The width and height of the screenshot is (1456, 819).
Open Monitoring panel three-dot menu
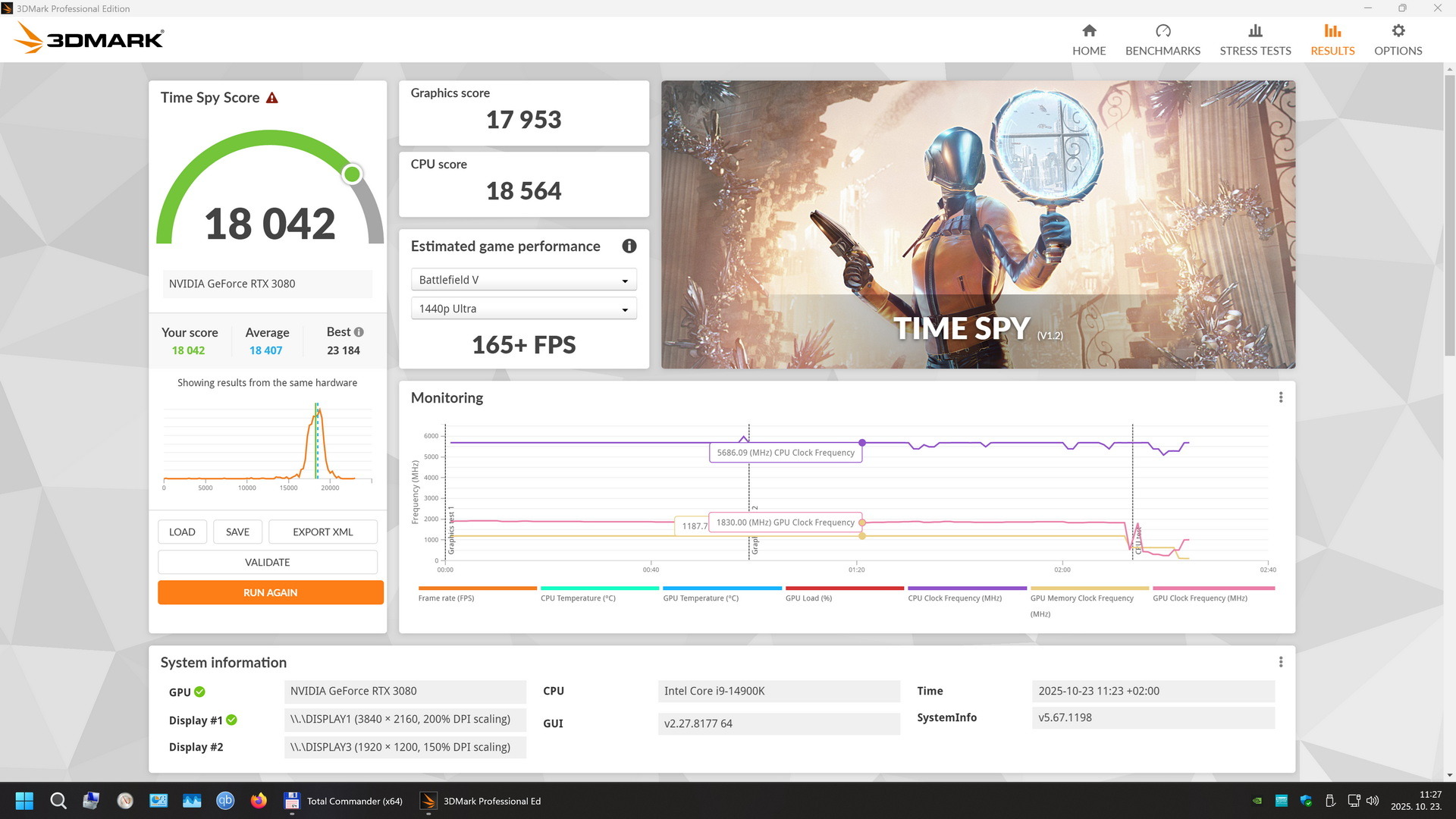1281,397
